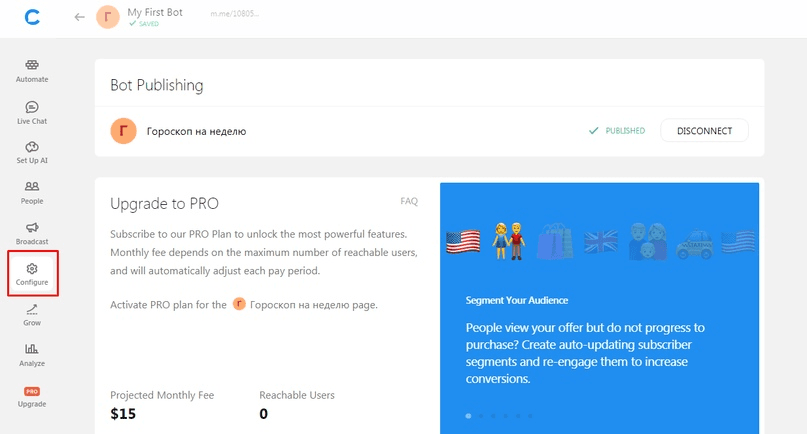Image resolution: width=807 pixels, height=434 pixels.
Task: Open the Grow section
Action: click(32, 315)
